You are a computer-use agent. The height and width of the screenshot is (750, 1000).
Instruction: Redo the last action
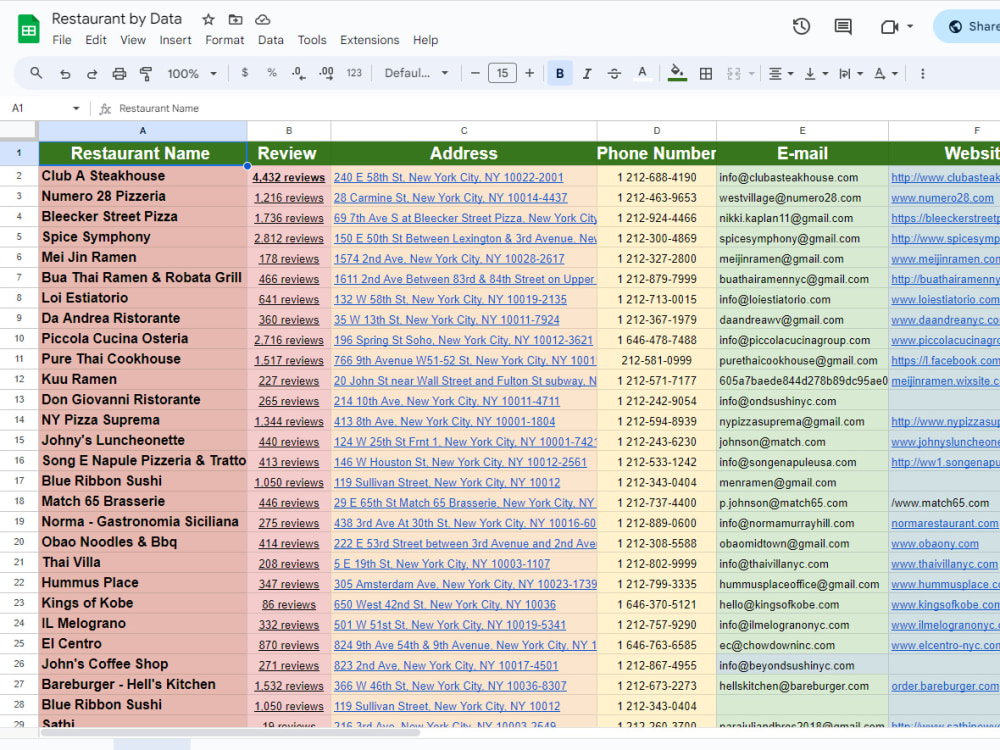92,74
